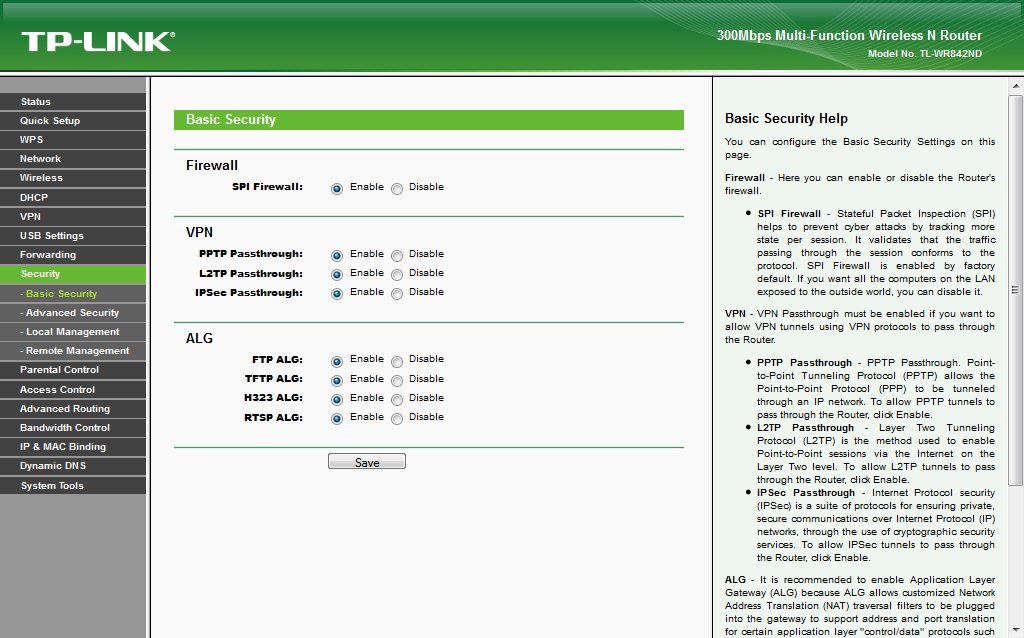The width and height of the screenshot is (1024, 638).
Task: Click the VPN section heading
Action: click(x=199, y=232)
